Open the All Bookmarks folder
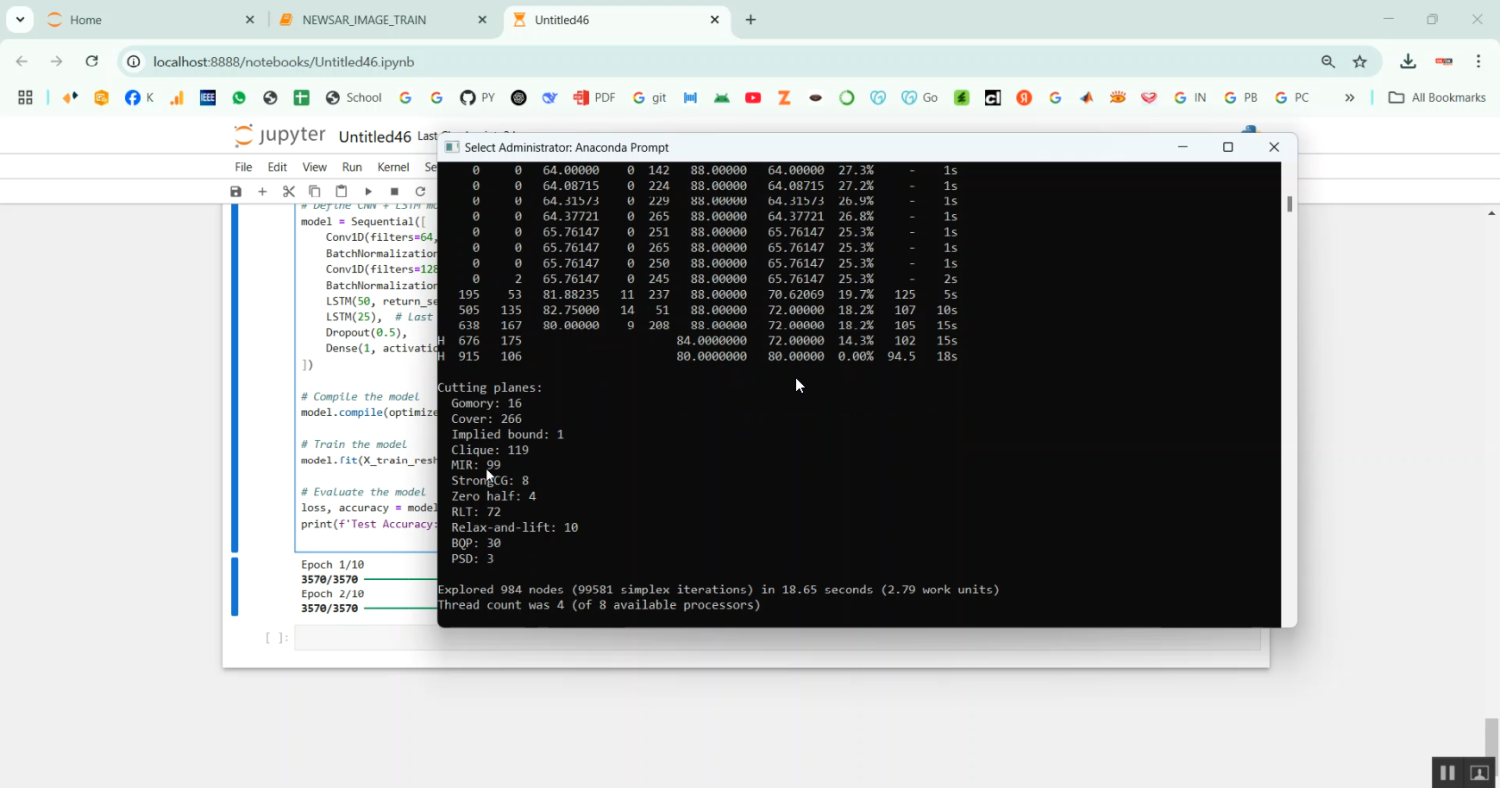The height and width of the screenshot is (788, 1500). click(x=1437, y=98)
